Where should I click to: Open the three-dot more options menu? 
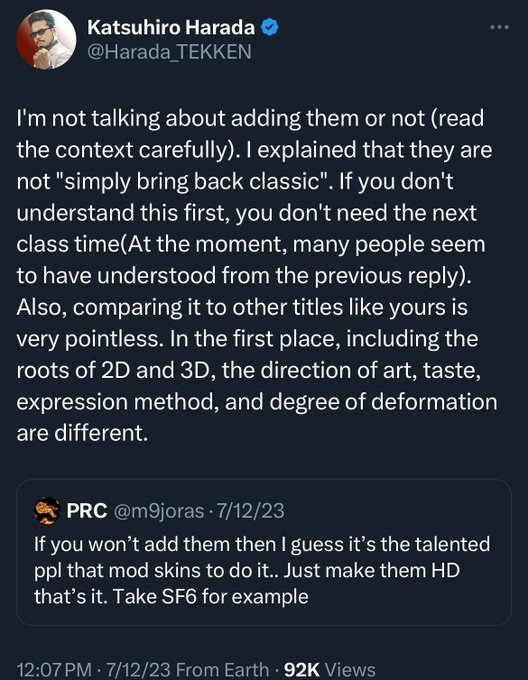pyautogui.click(x=499, y=27)
